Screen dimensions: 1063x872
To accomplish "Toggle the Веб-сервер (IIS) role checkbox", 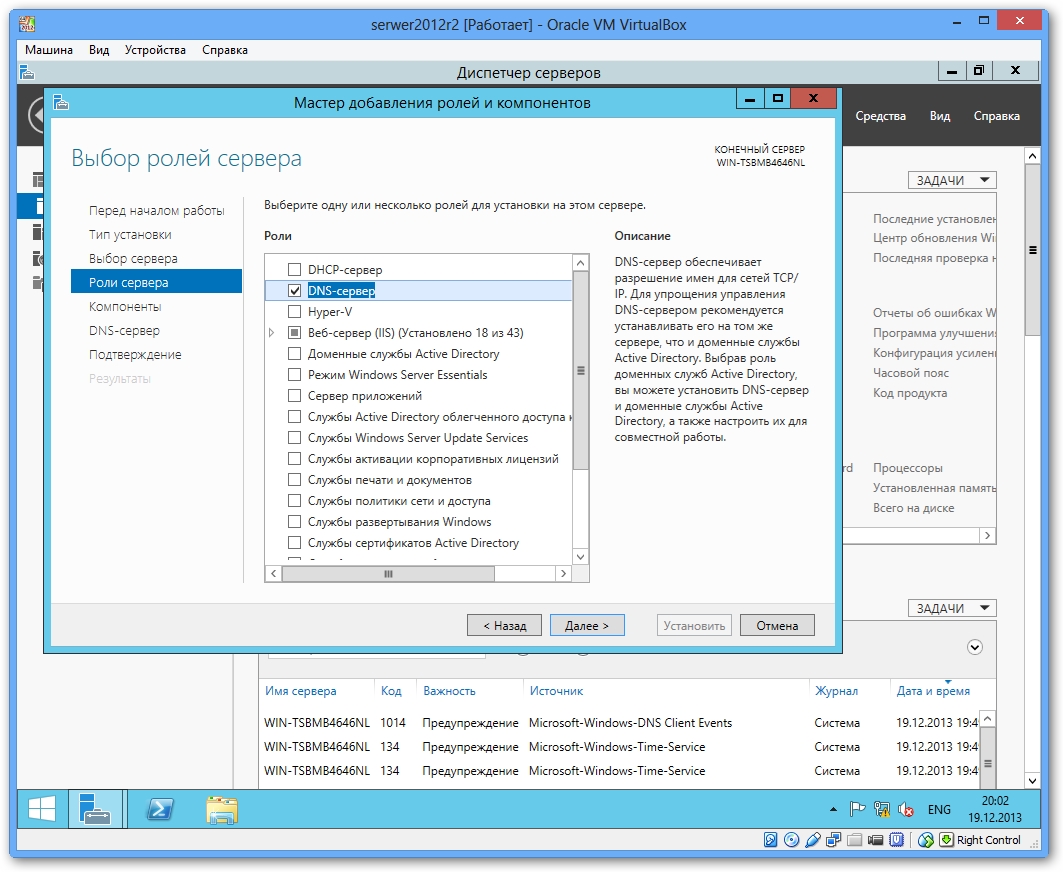I will point(294,332).
